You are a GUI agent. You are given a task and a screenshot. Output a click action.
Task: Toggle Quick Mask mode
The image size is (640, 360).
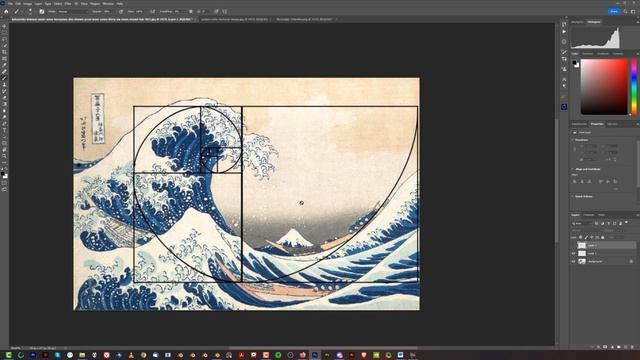point(4,183)
